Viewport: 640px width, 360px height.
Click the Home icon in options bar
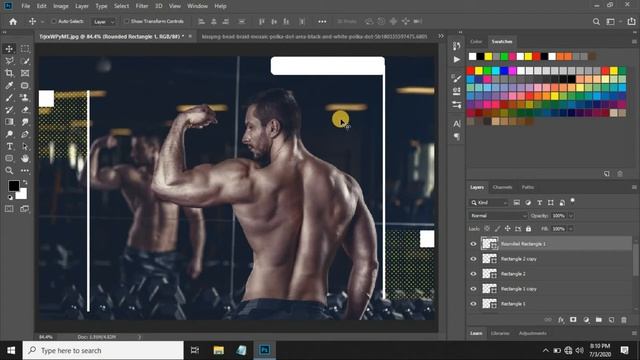[x=13, y=22]
